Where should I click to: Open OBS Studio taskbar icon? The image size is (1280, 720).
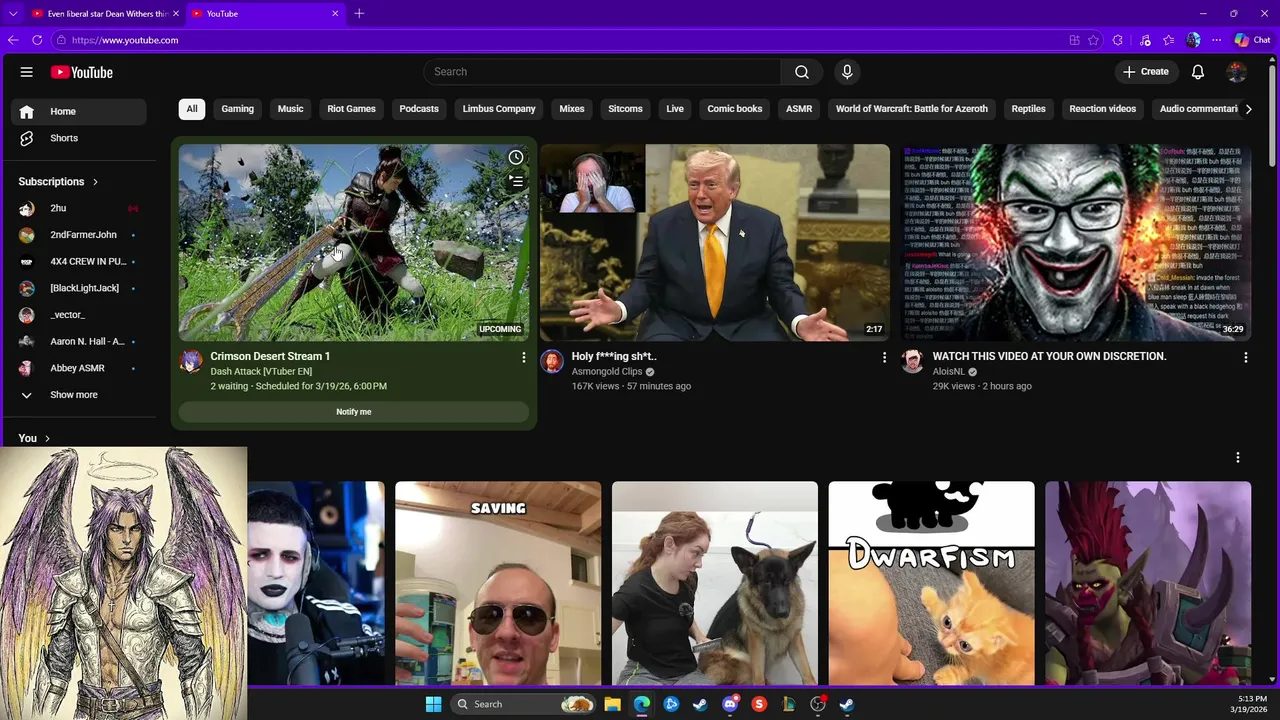coord(818,704)
